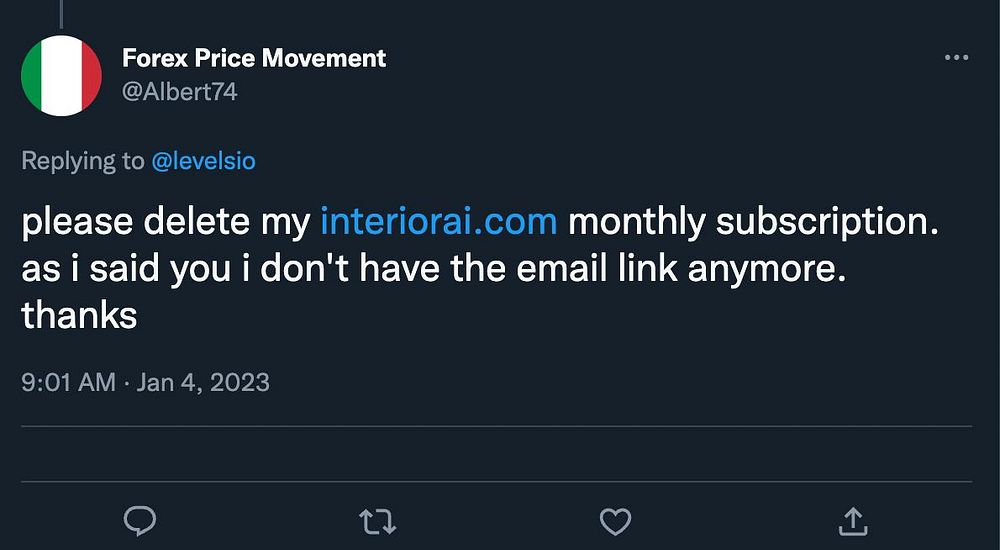Click the "please delete my" tweet text

pyautogui.click(x=165, y=221)
